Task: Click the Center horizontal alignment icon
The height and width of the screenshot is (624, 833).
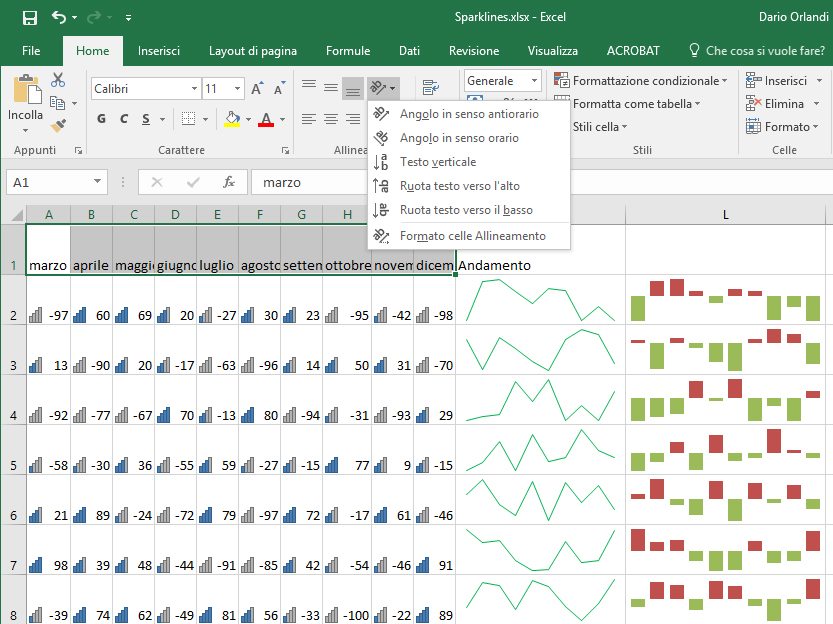Action: (x=331, y=119)
